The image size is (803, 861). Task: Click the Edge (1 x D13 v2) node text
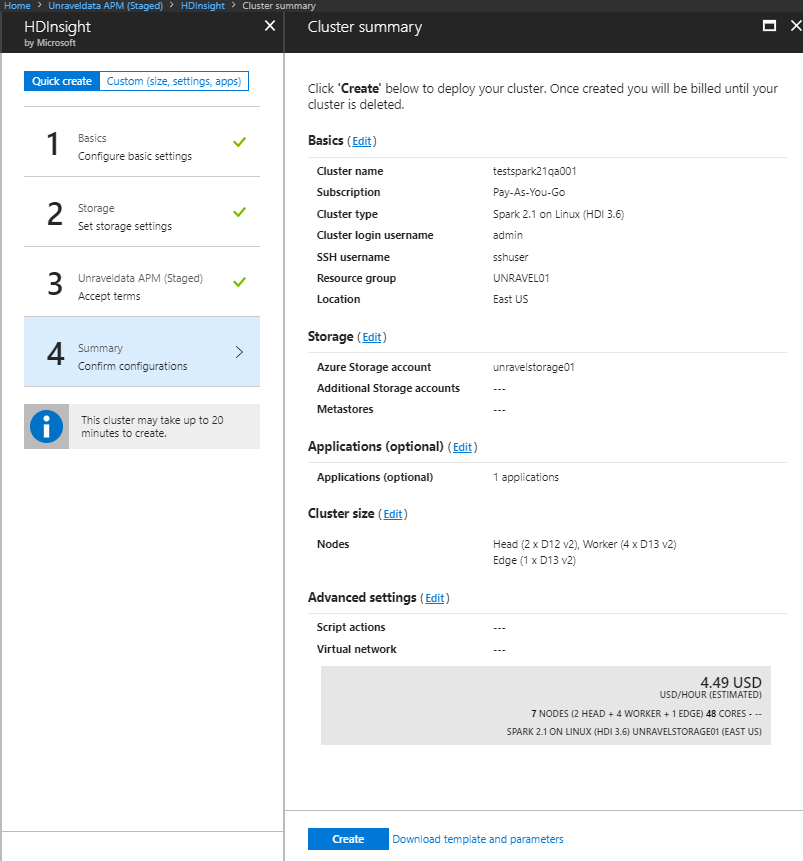pyautogui.click(x=534, y=560)
